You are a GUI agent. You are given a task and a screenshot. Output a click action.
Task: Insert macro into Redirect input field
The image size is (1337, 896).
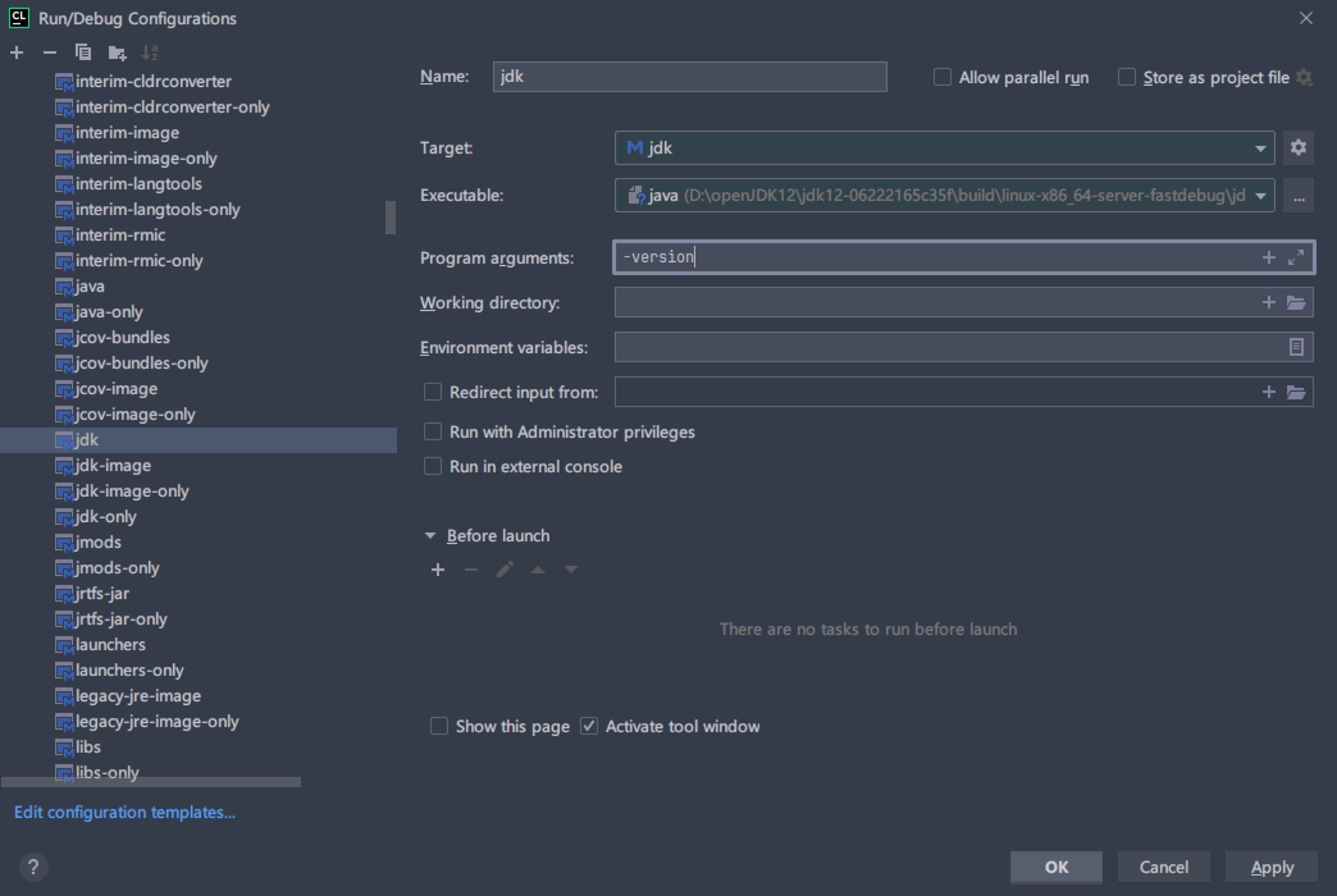1269,392
